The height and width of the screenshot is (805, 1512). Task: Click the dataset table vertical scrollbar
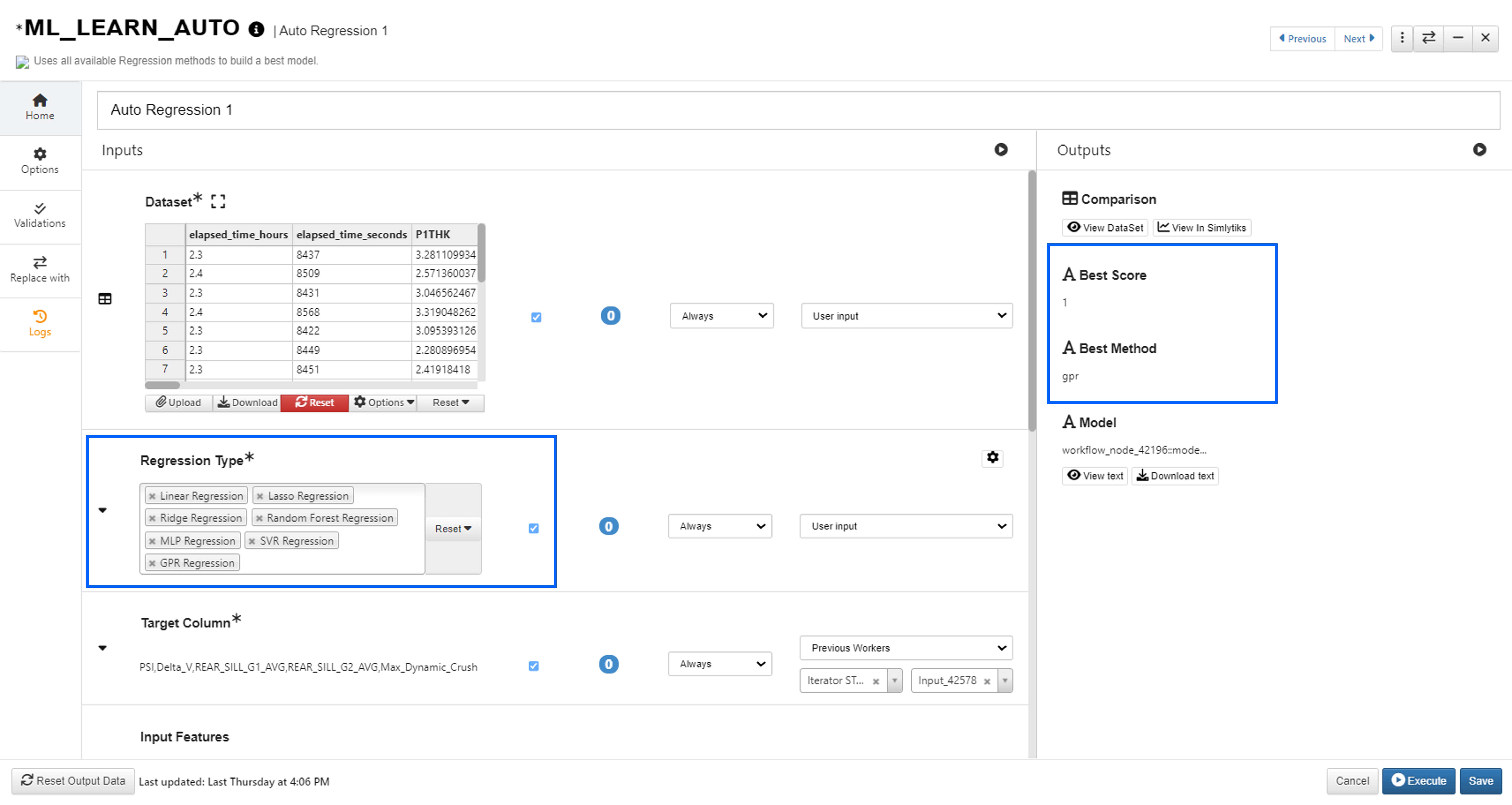click(481, 253)
